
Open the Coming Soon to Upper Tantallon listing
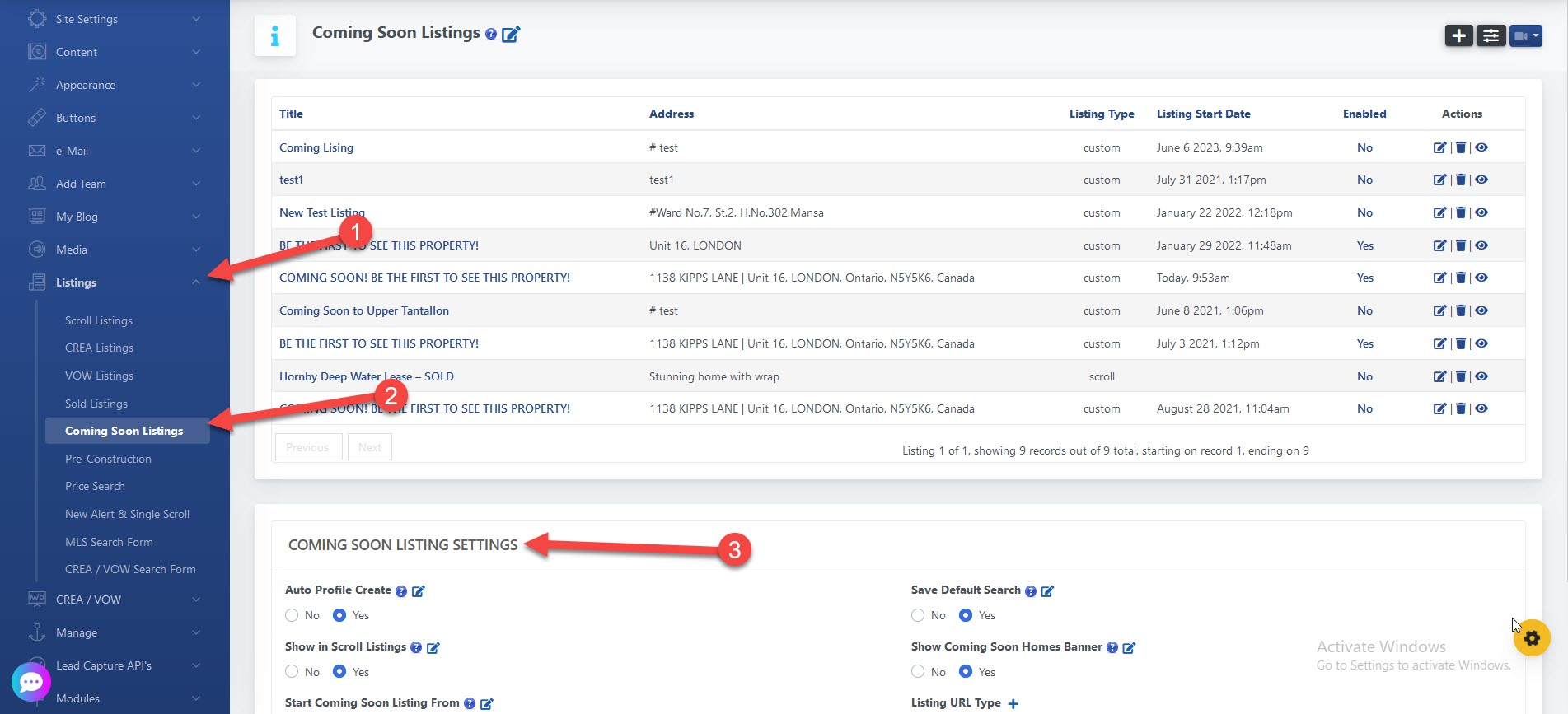(x=364, y=310)
